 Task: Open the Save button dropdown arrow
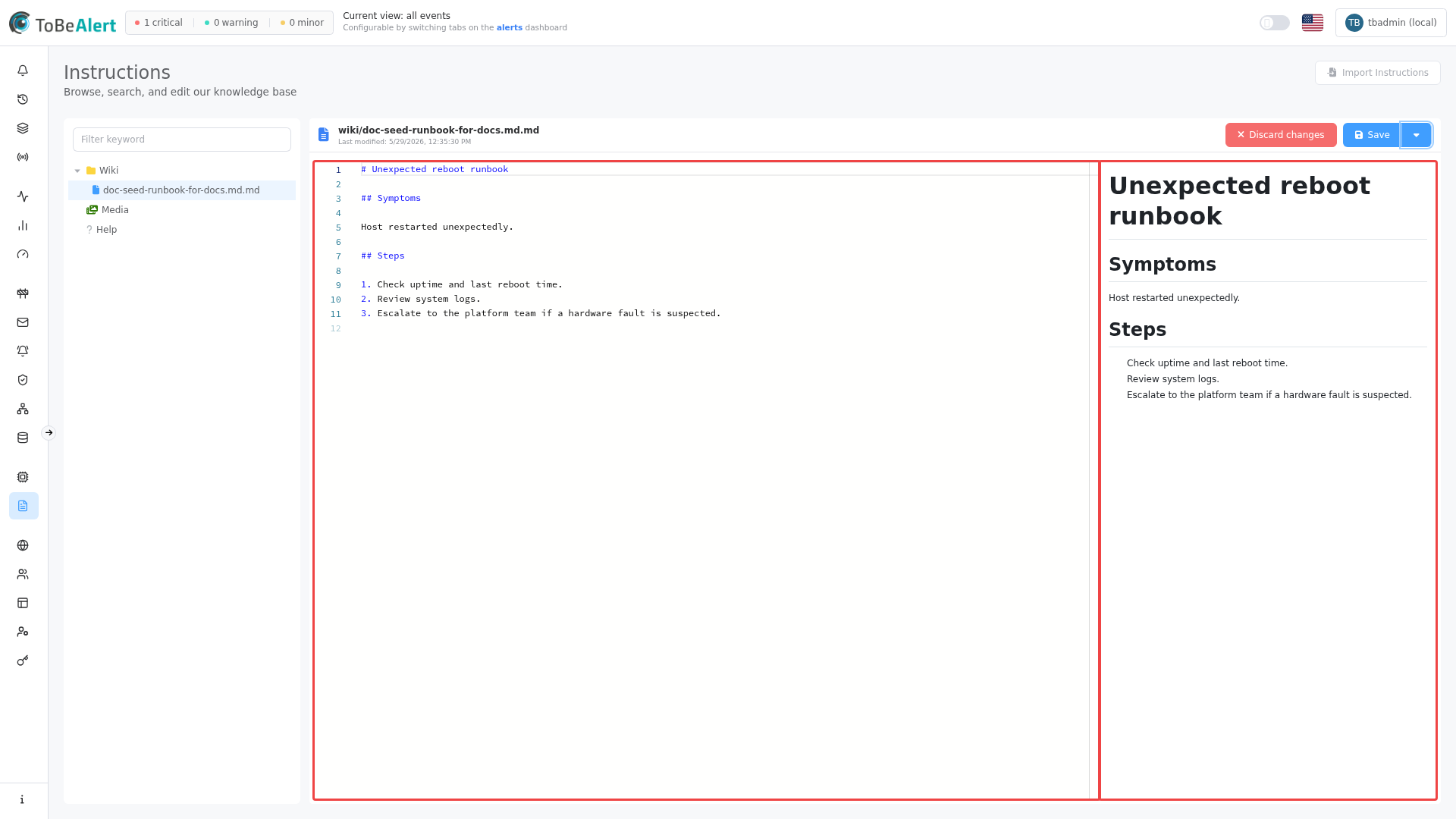pos(1416,135)
